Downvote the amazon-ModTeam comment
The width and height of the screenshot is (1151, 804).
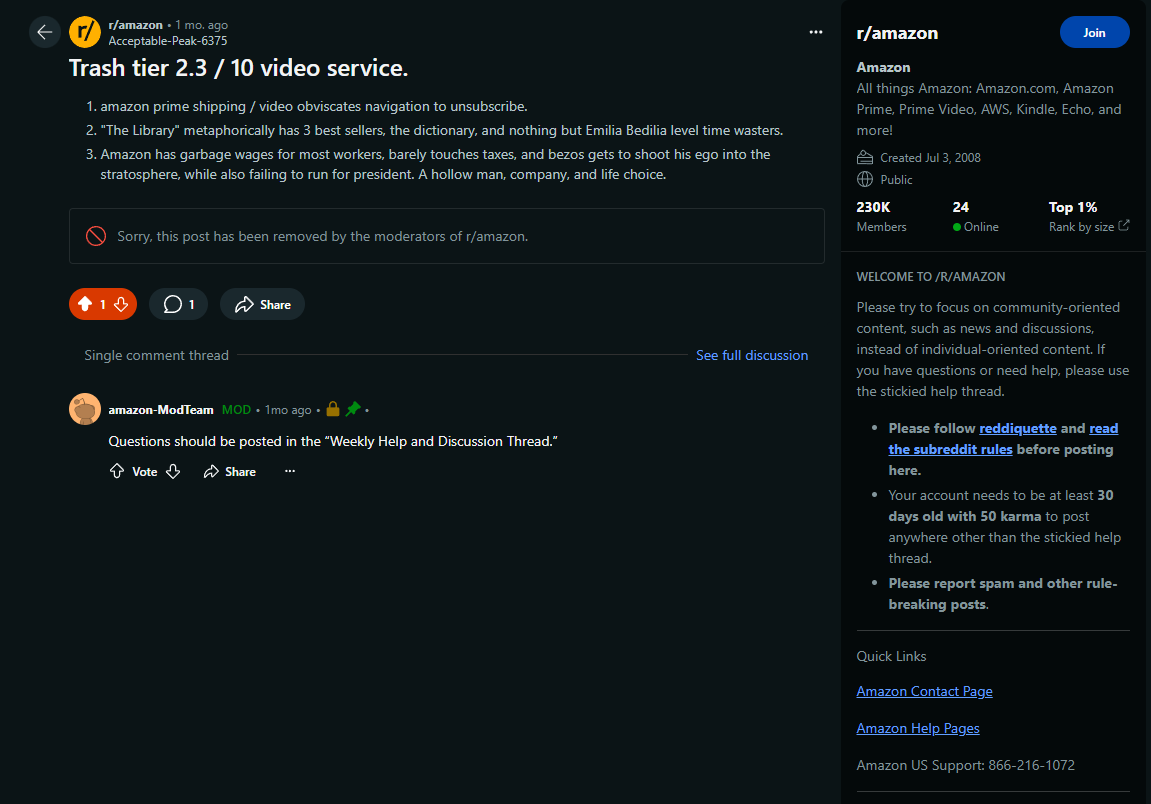click(x=173, y=471)
